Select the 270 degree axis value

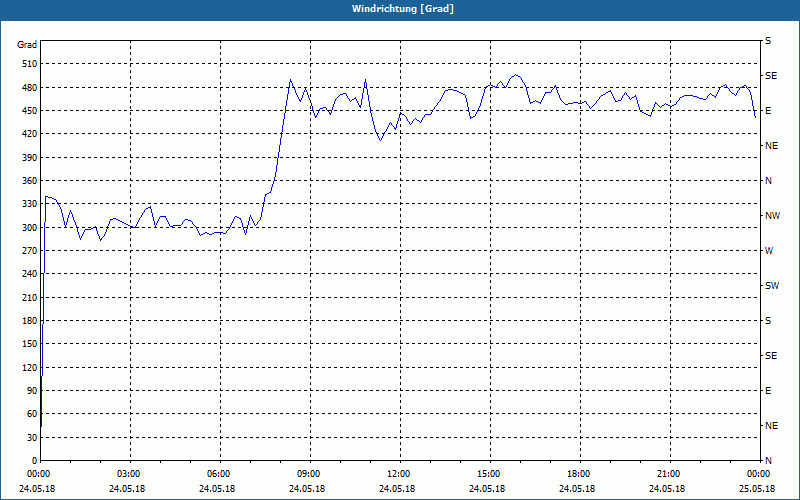30,251
